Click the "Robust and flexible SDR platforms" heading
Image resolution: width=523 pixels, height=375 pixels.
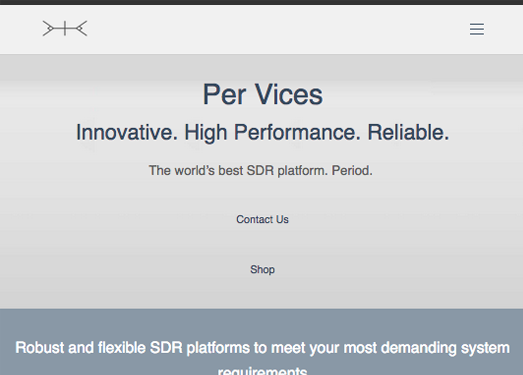tap(132, 348)
